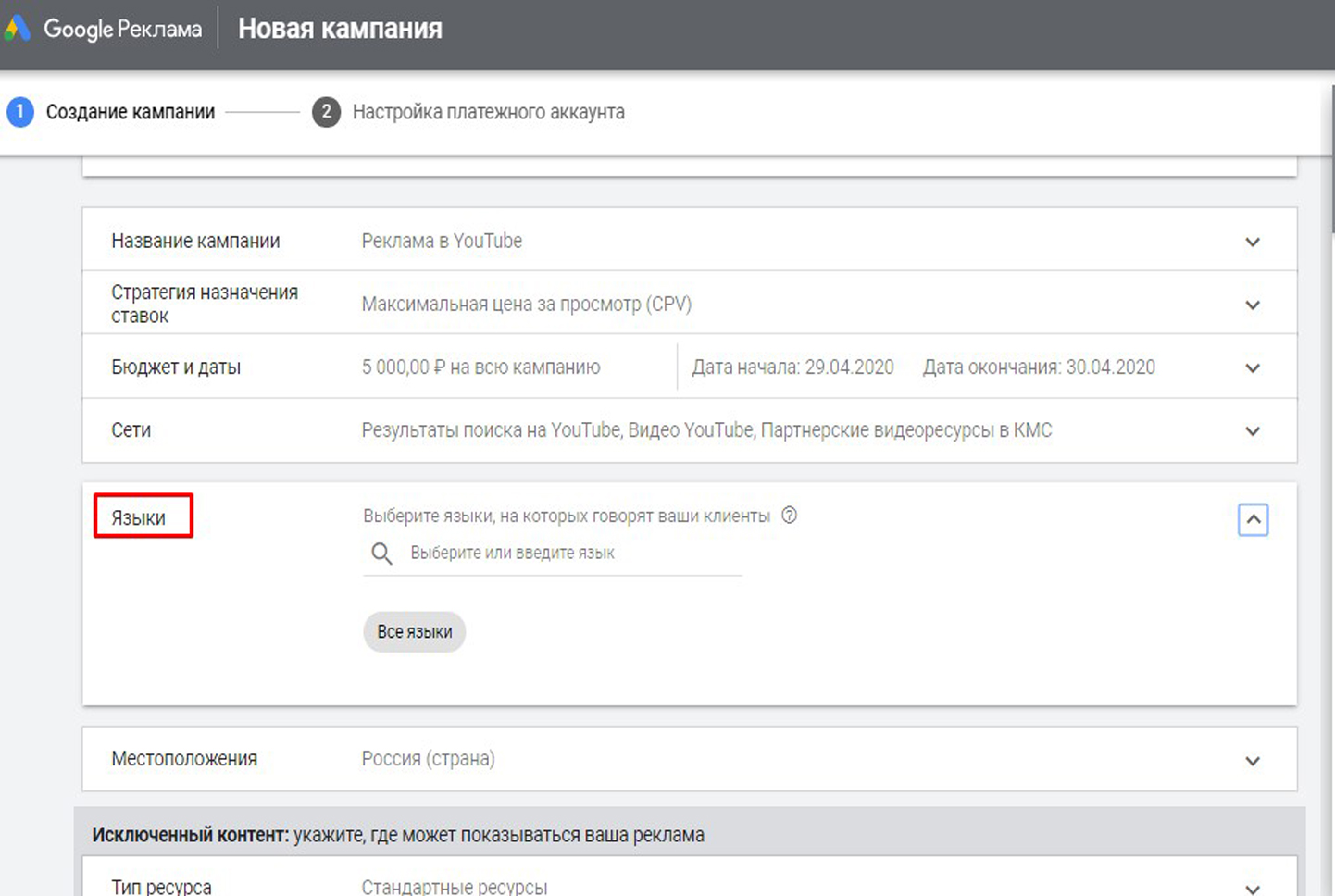Click step 2 circle for payment setup
1335x896 pixels.
(x=326, y=112)
